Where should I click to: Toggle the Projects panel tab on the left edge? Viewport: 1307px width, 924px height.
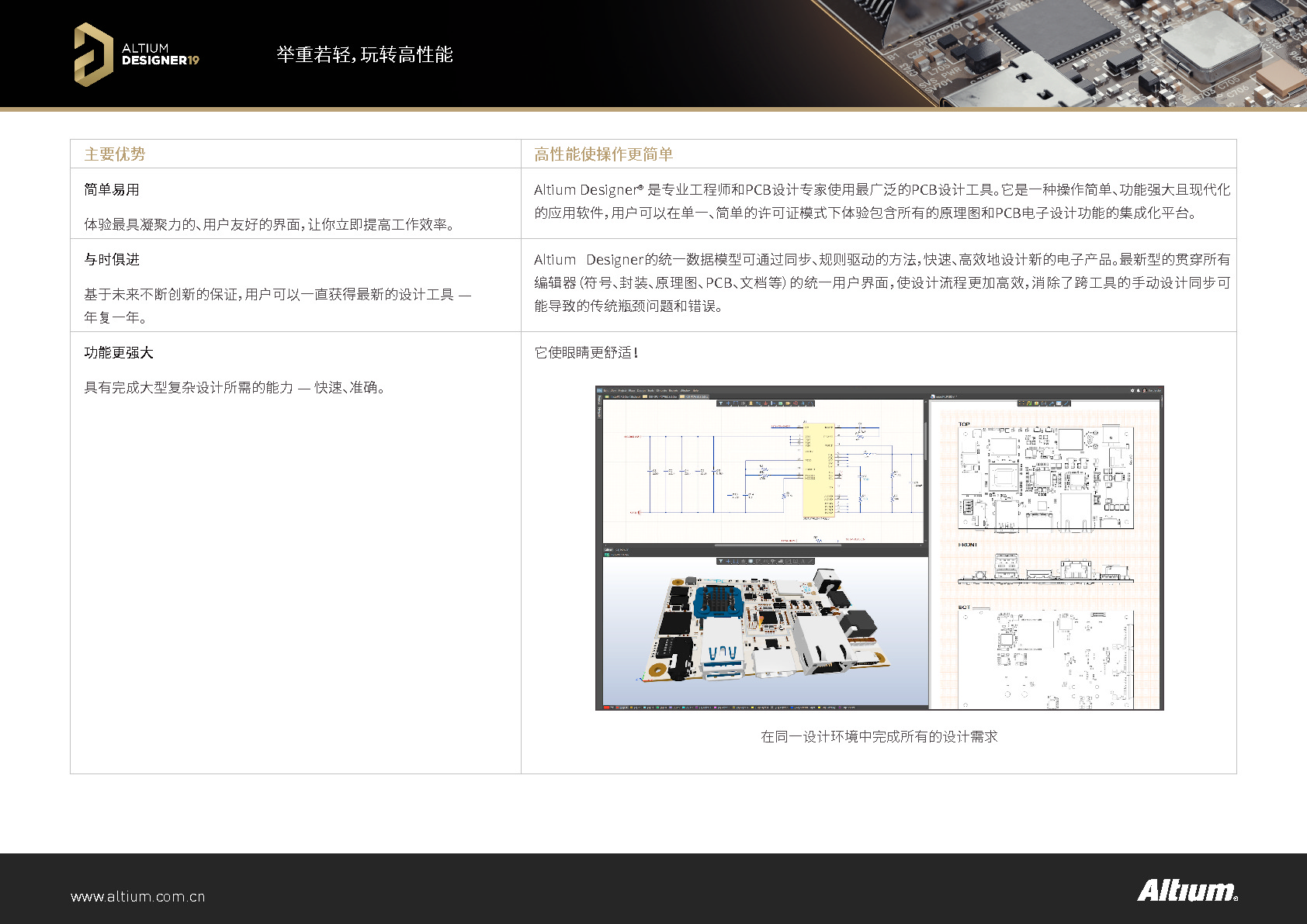(598, 402)
